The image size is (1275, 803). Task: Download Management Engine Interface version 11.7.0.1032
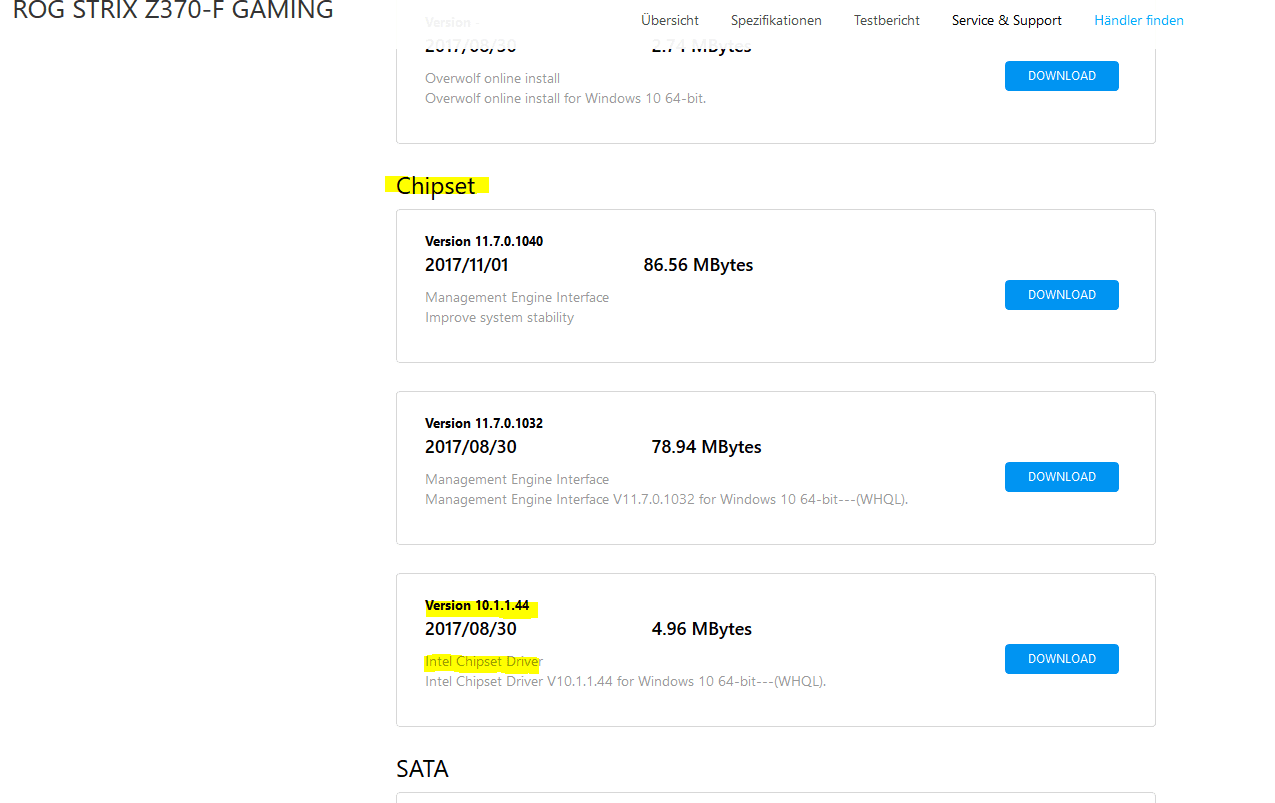coord(1062,477)
